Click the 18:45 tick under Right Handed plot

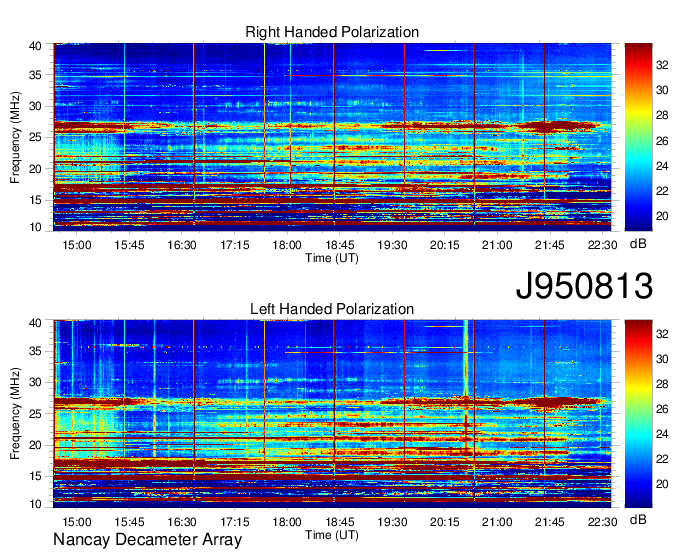[340, 245]
